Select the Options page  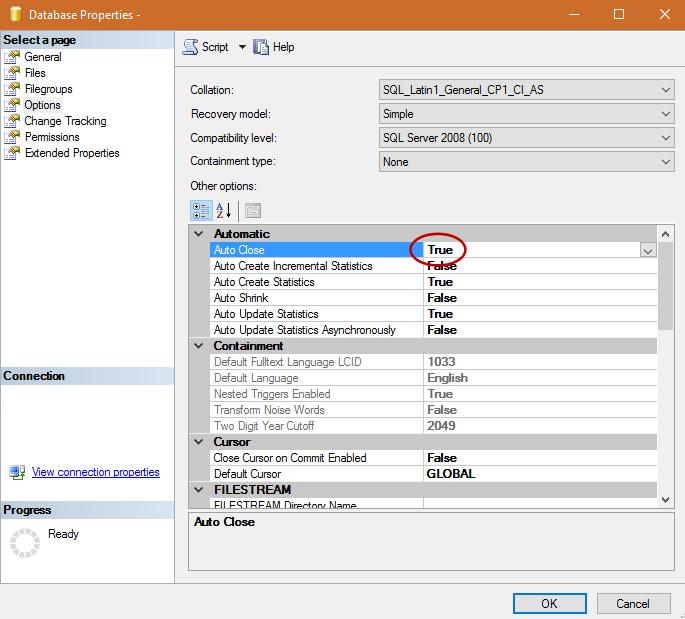(x=42, y=105)
